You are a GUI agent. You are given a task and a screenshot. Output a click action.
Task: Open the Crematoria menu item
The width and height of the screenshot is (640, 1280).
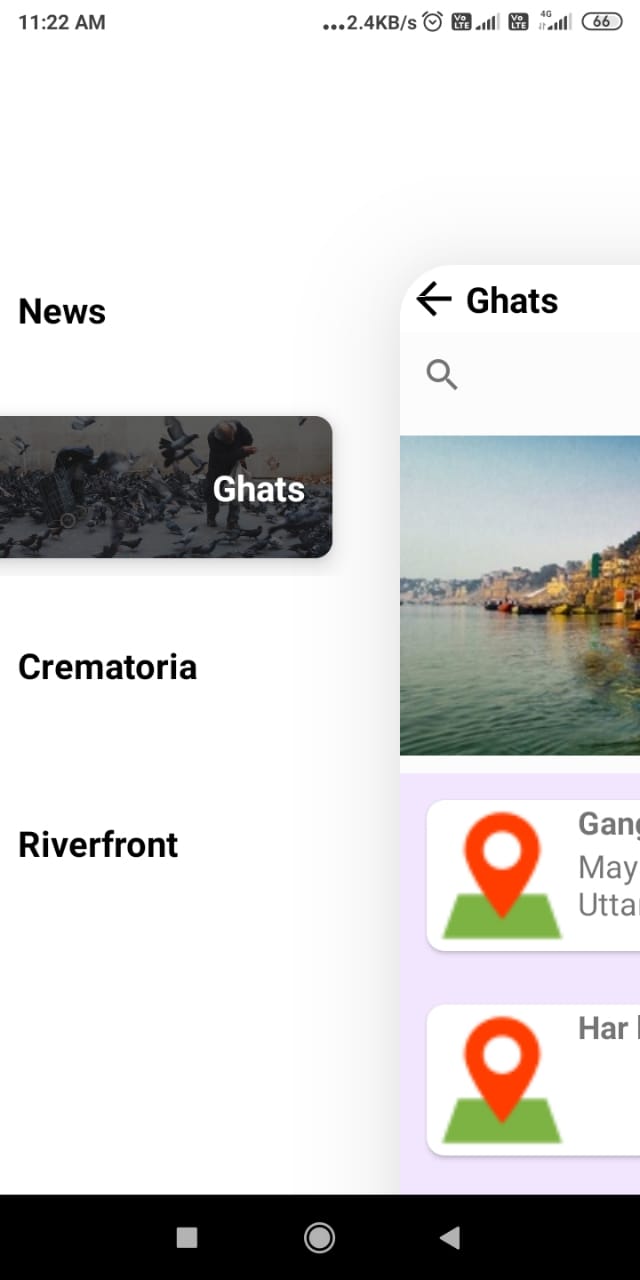tap(108, 667)
